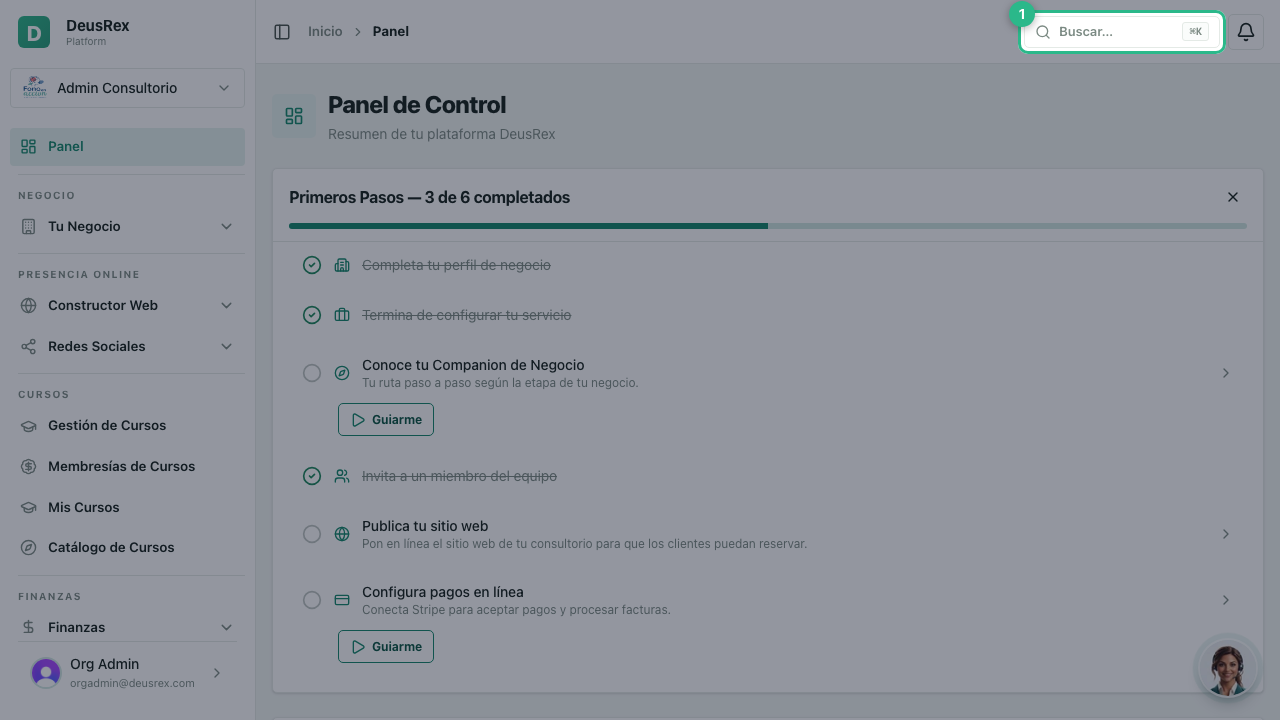This screenshot has height=720, width=1280.
Task: Click the Catálogo de Cursos compass icon
Action: coord(29,547)
